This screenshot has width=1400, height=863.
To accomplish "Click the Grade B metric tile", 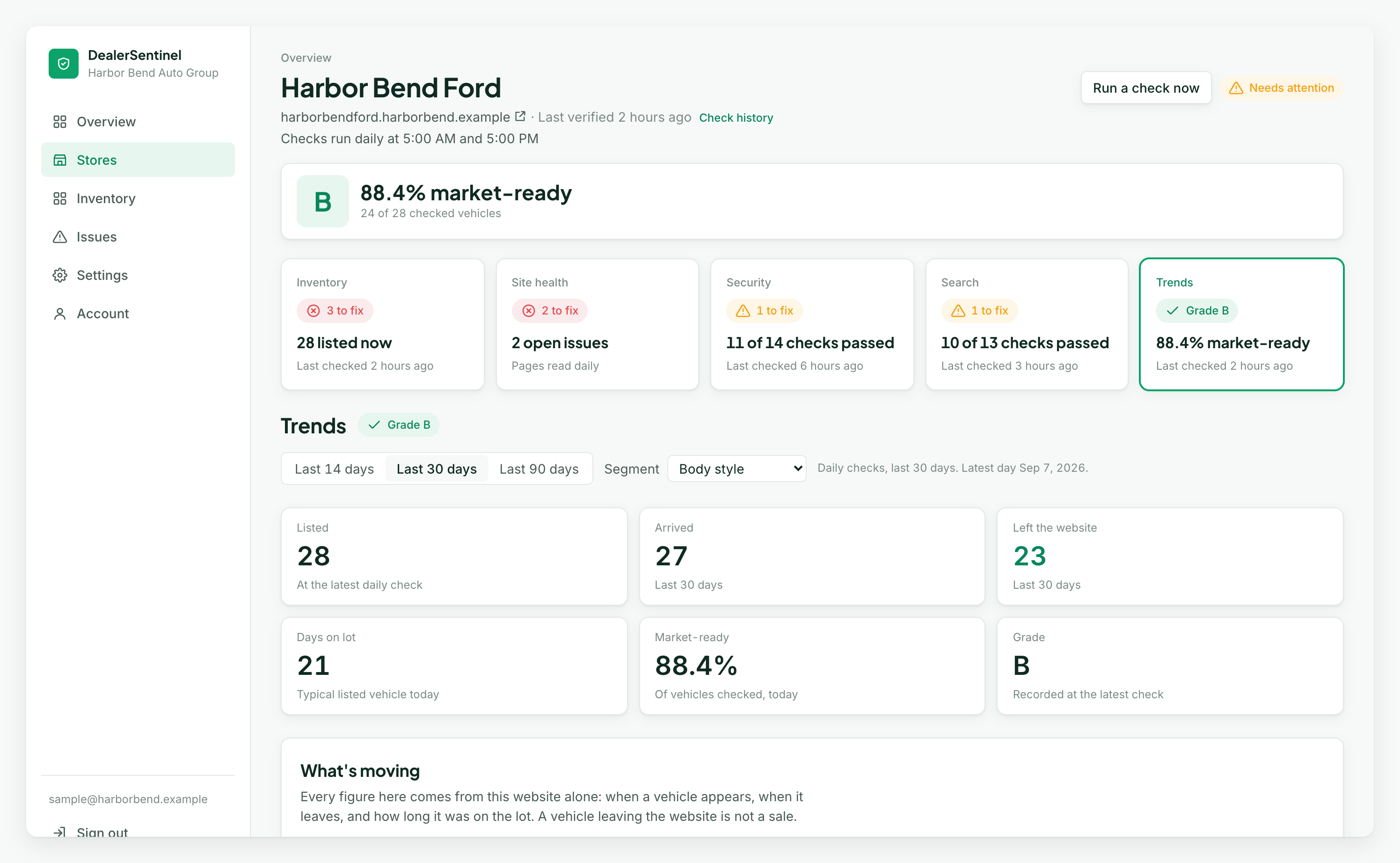I will 1170,666.
